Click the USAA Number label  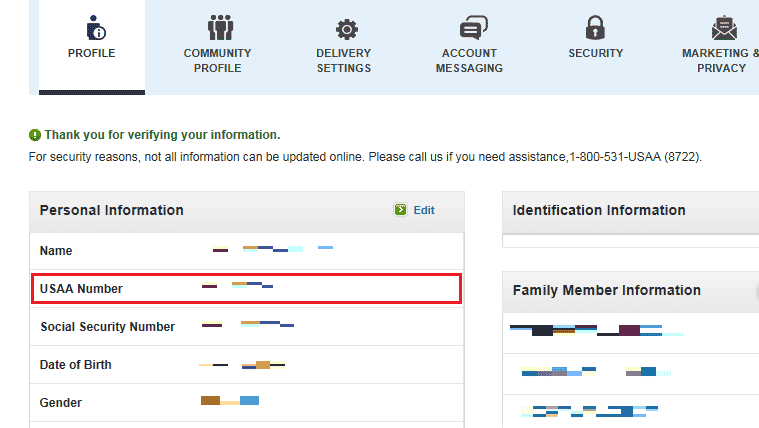tap(81, 289)
